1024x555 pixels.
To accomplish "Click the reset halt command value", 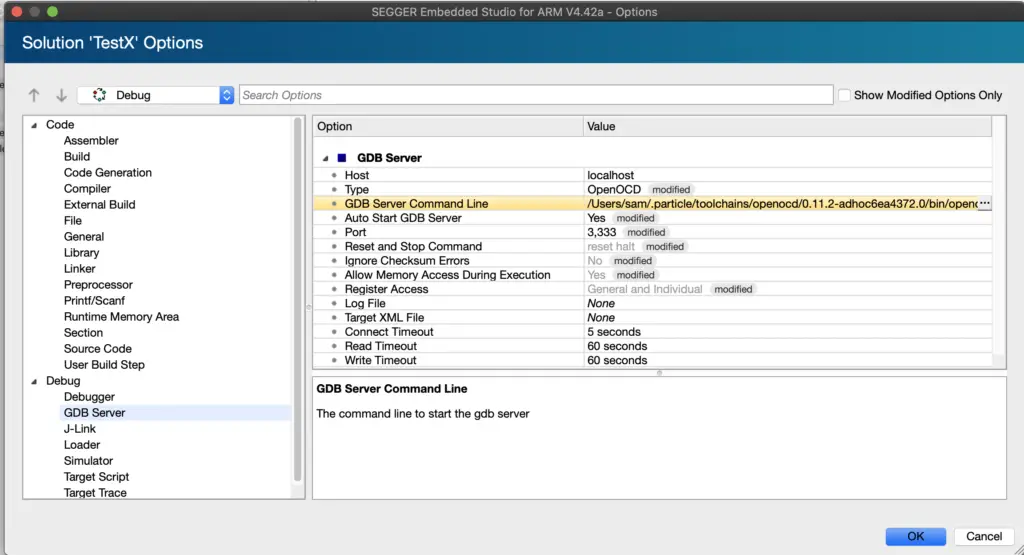I will 611,247.
